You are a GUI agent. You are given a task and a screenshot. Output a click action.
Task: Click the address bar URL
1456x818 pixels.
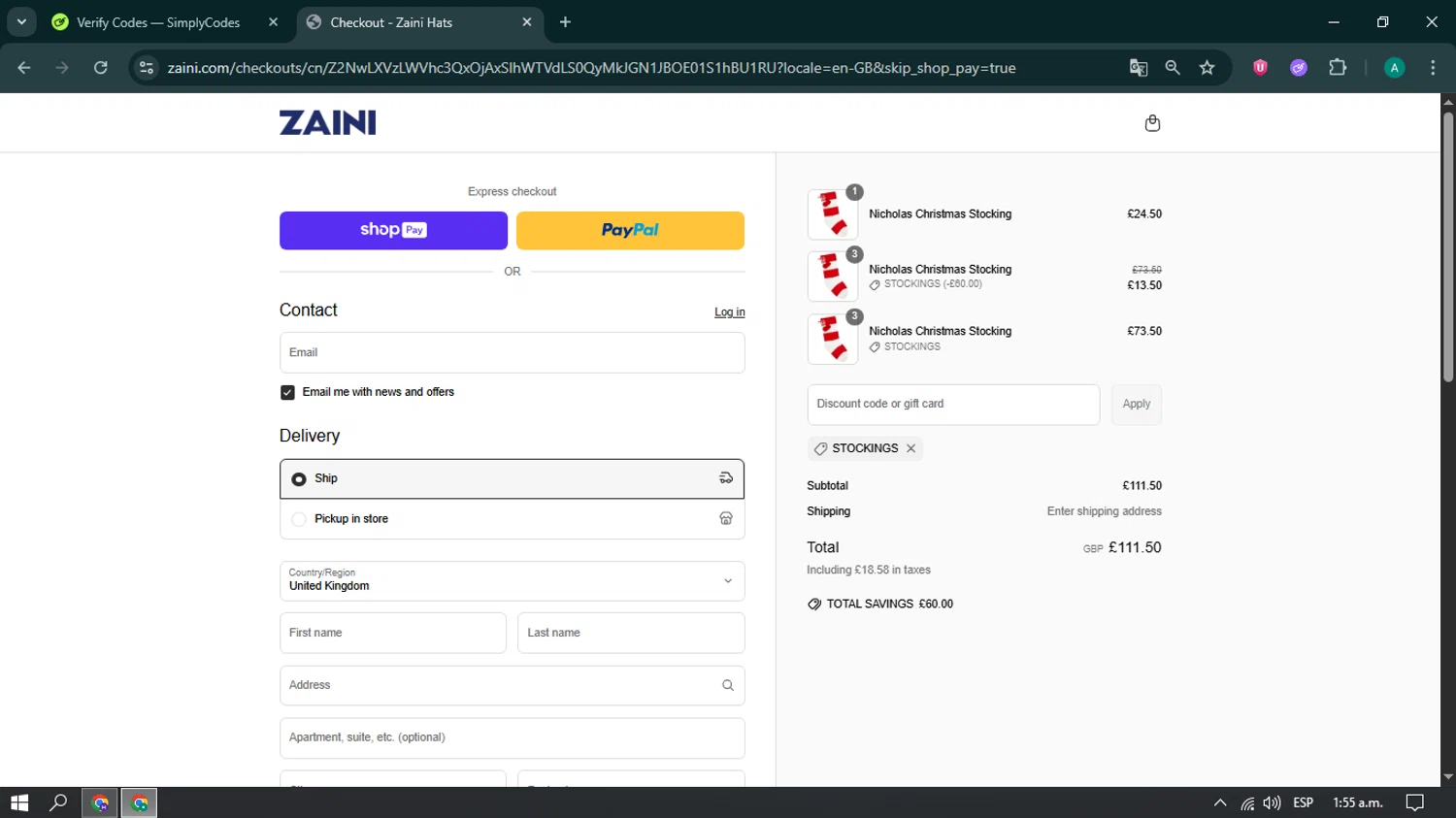point(591,68)
